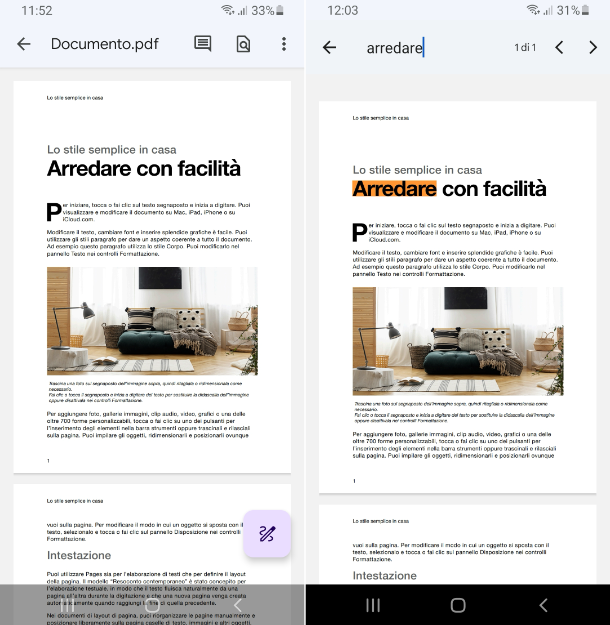This screenshot has height=625, width=610.
Task: Open the comments icon in toolbar
Action: pyautogui.click(x=203, y=43)
